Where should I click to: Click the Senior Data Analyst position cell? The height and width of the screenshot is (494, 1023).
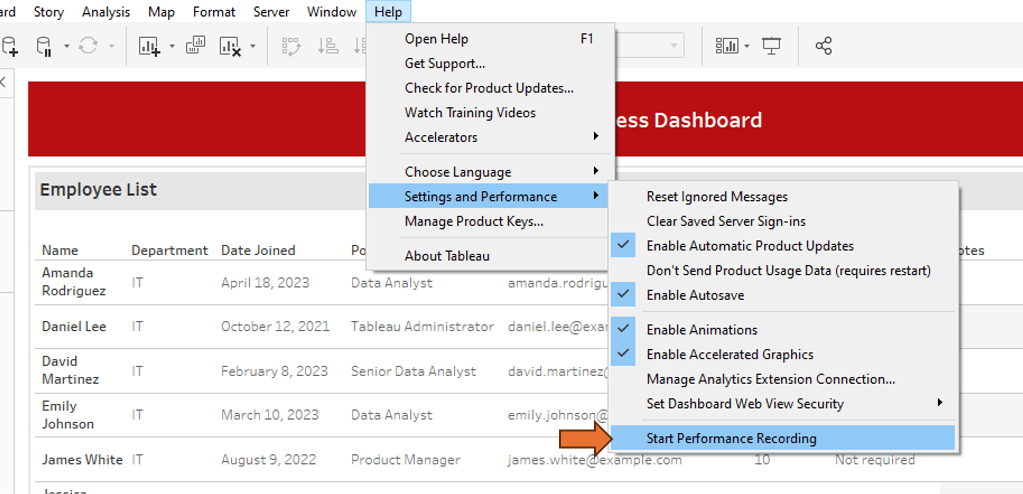coord(414,371)
